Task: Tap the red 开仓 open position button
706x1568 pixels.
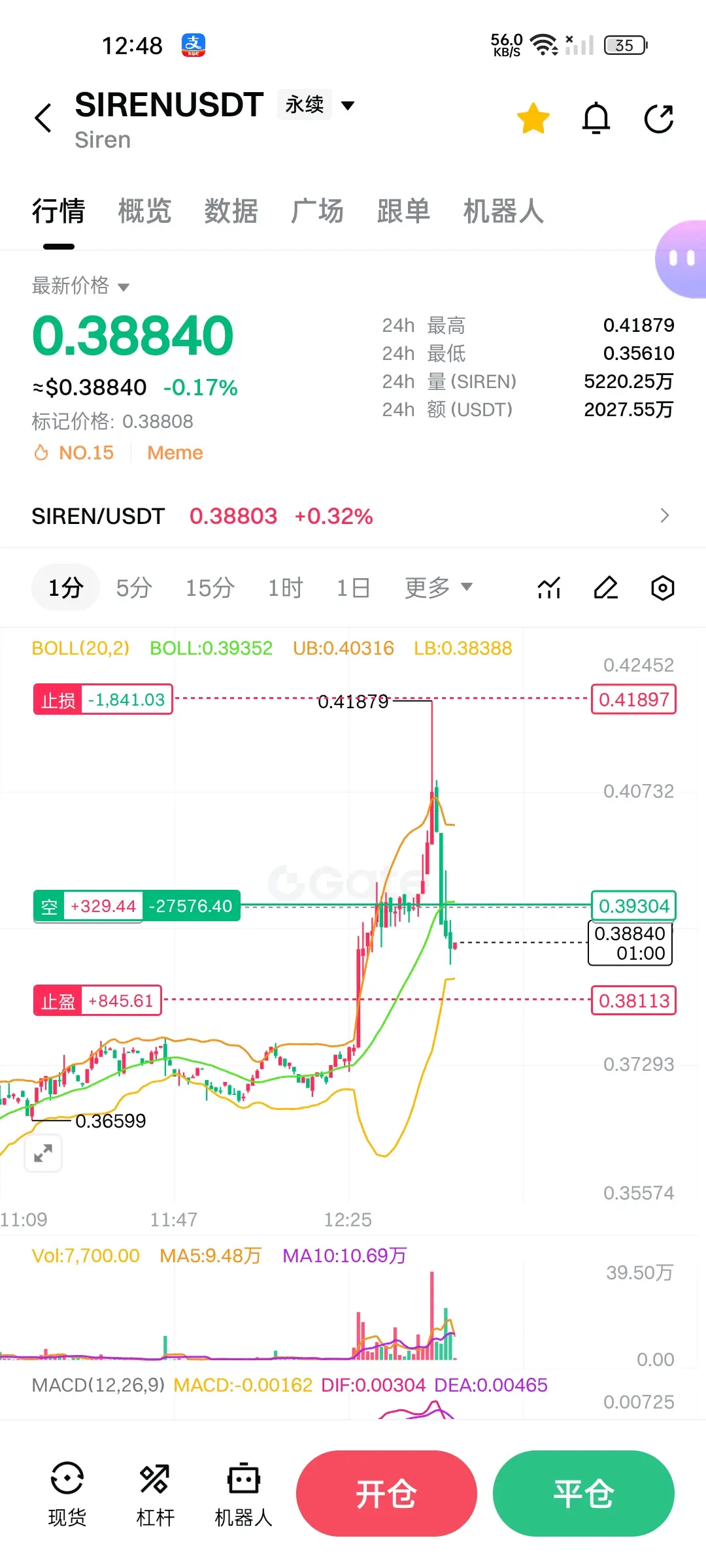Action: pos(386,1494)
